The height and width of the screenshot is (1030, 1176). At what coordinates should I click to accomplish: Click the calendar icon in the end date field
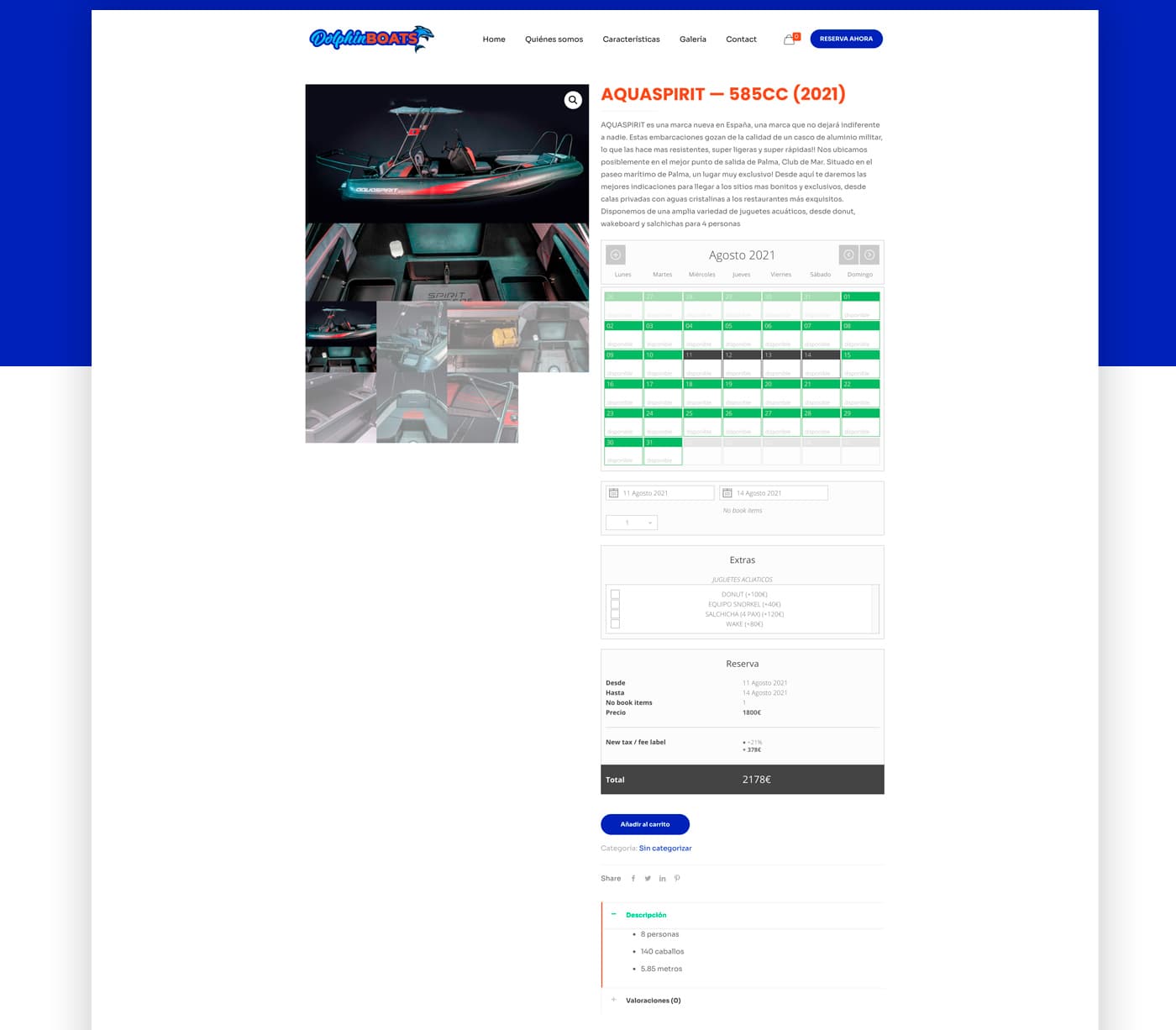pos(727,493)
